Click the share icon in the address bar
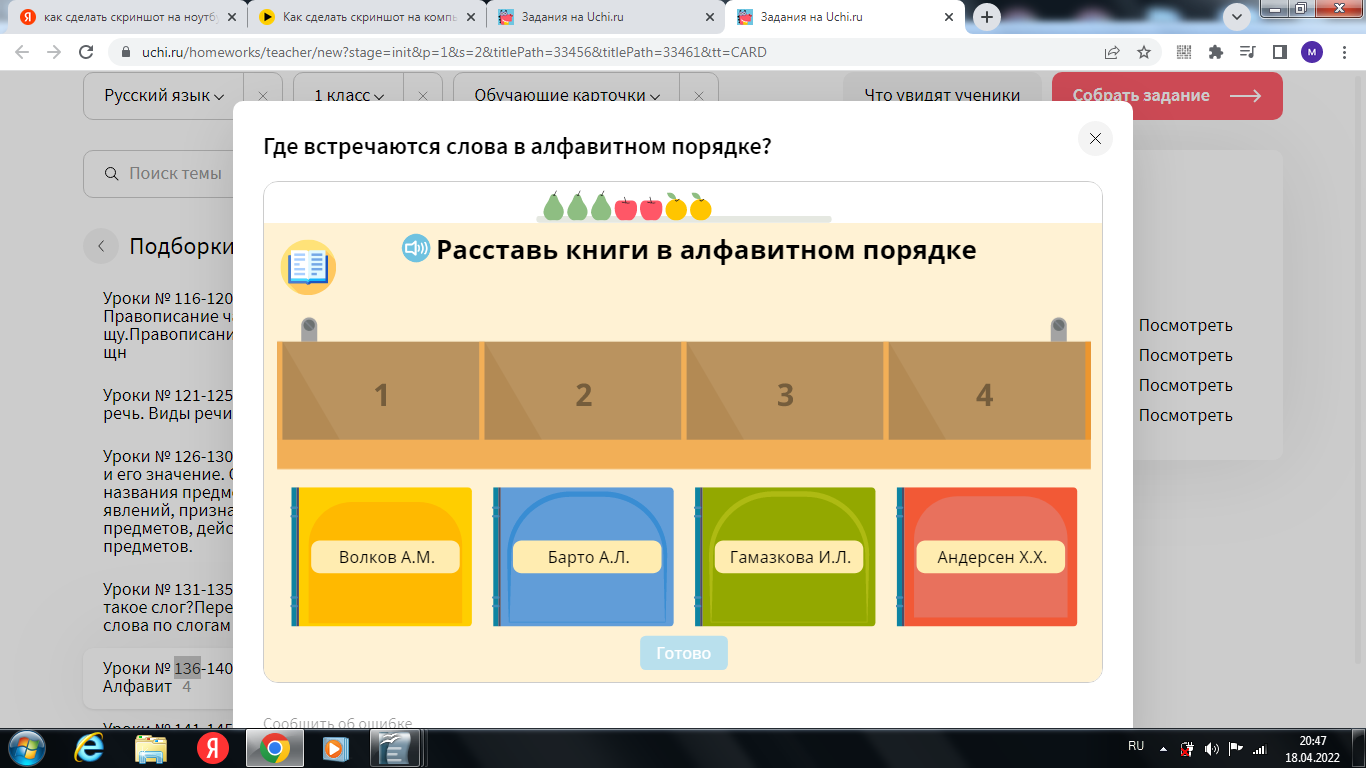Image resolution: width=1366 pixels, height=768 pixels. pyautogui.click(x=1112, y=52)
